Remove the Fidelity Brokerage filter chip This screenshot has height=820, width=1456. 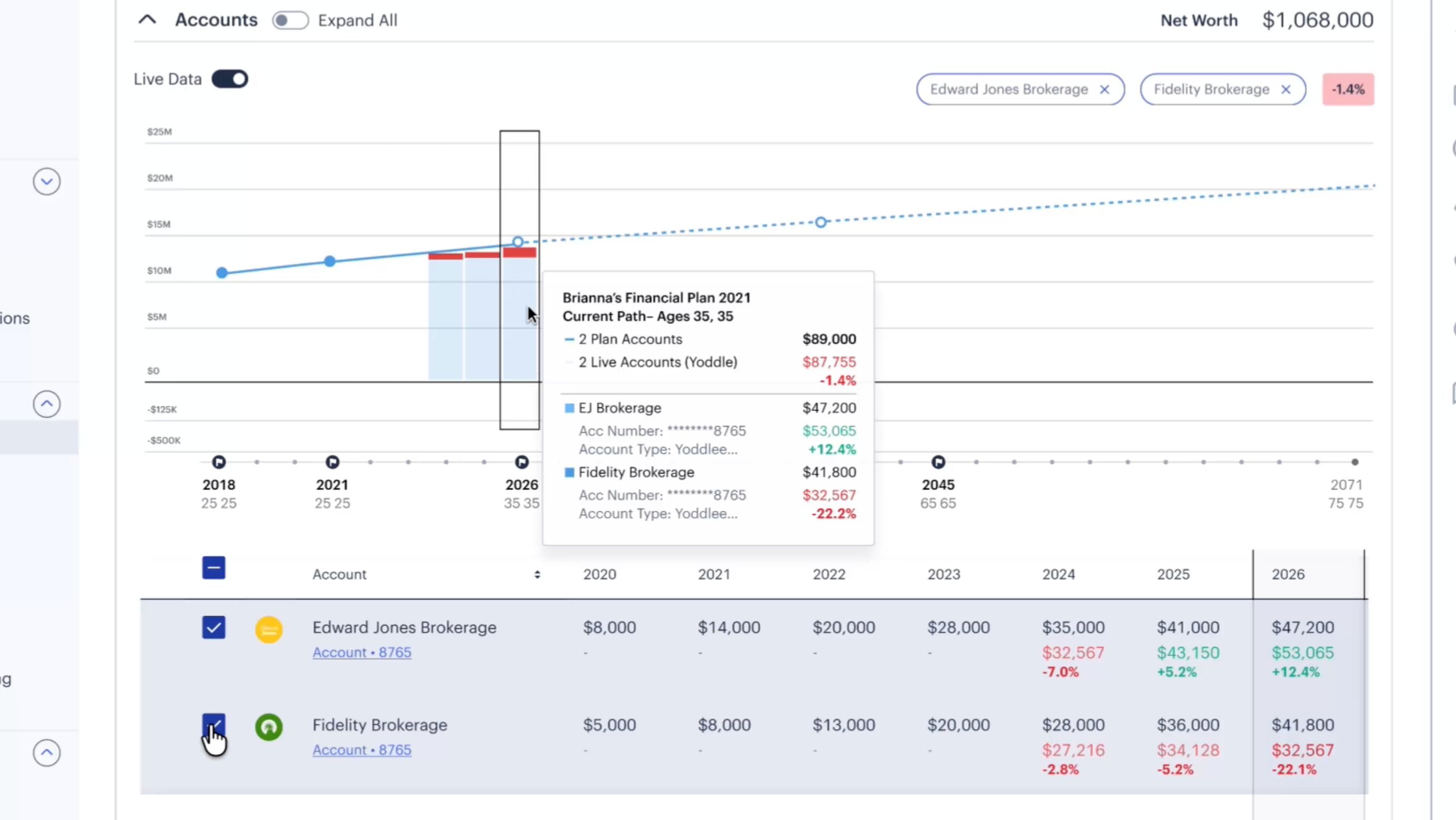click(x=1286, y=89)
